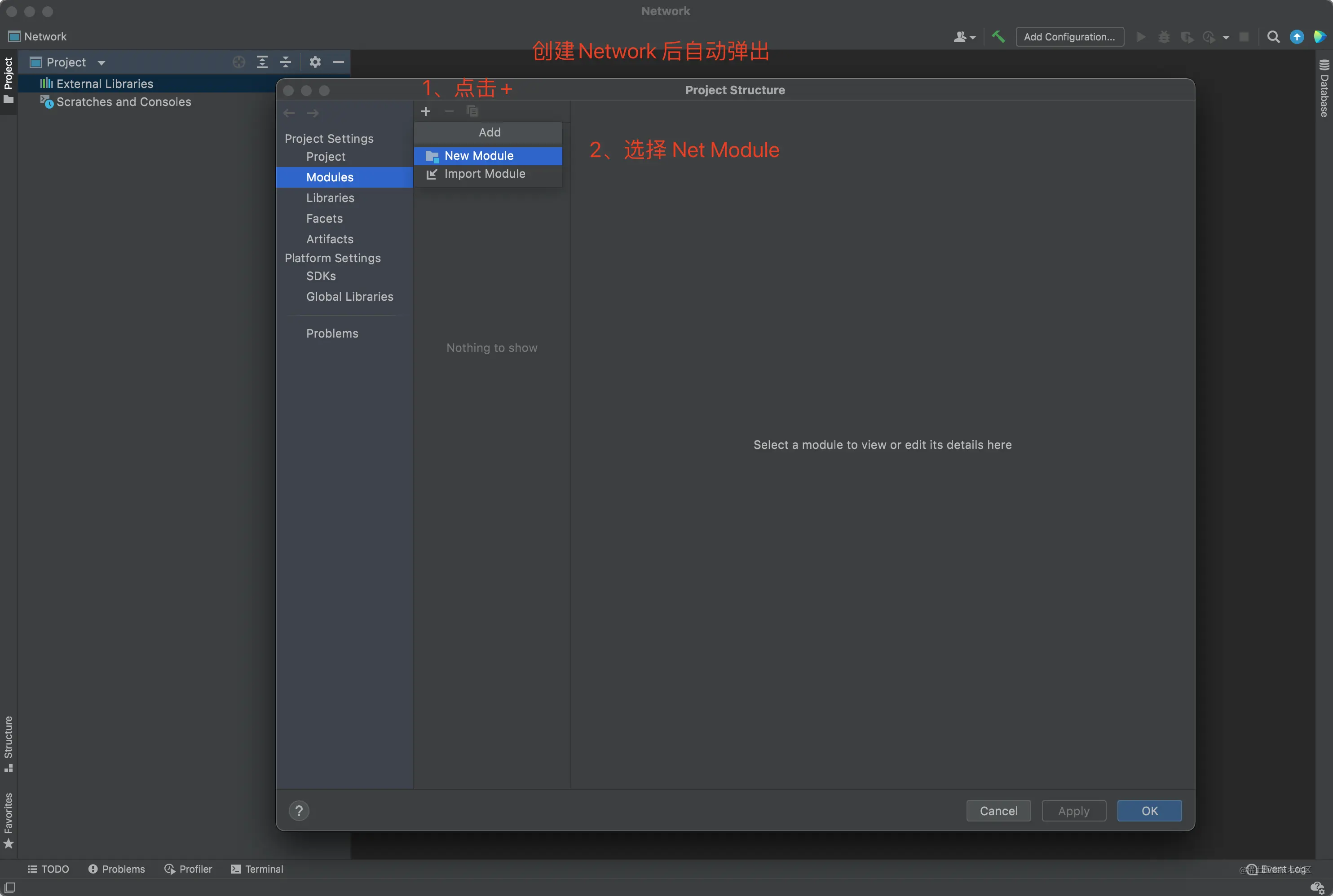Open the user accounts dropdown in toolbar

coord(964,37)
